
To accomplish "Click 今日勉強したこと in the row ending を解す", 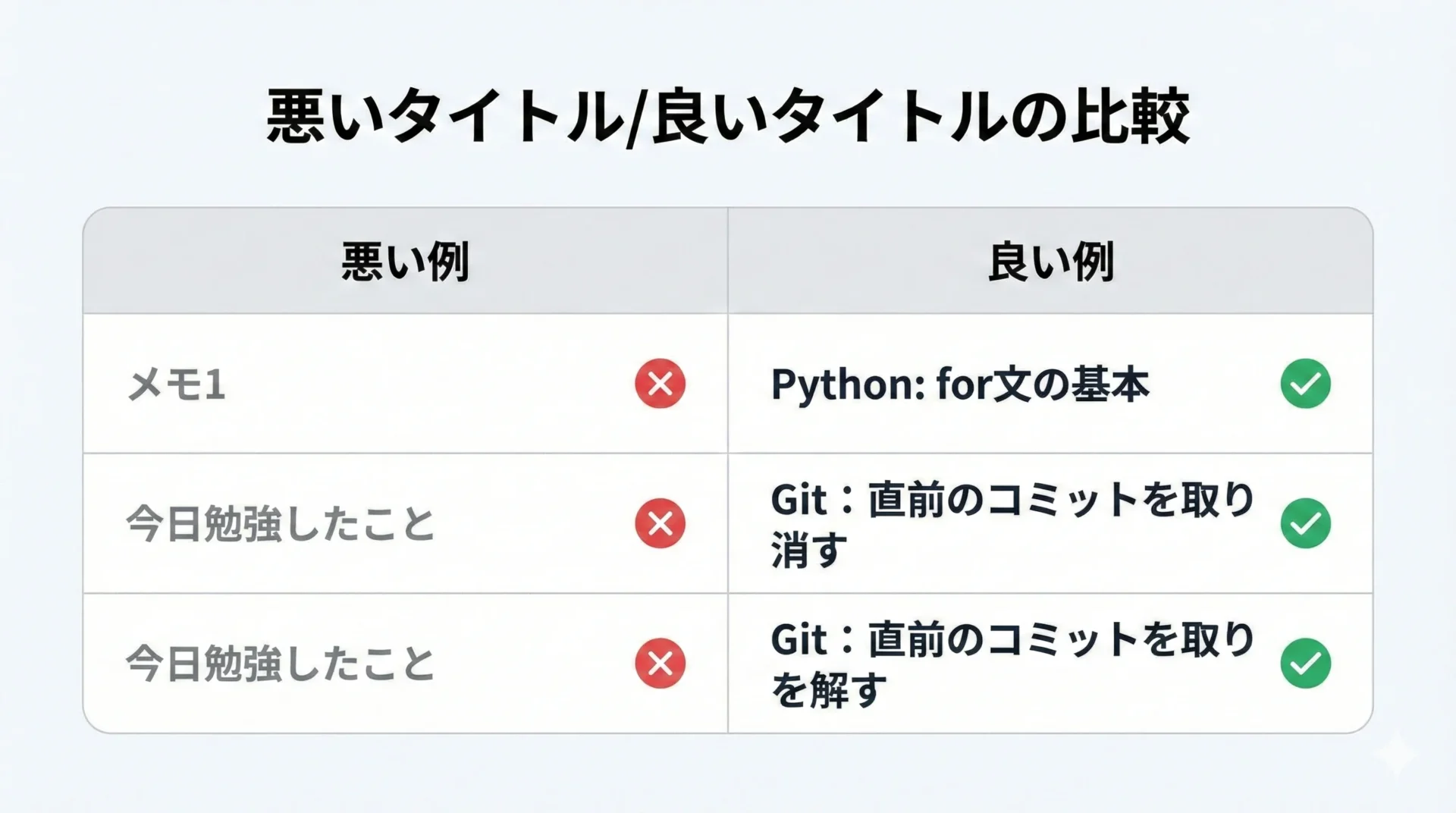I will (x=281, y=664).
